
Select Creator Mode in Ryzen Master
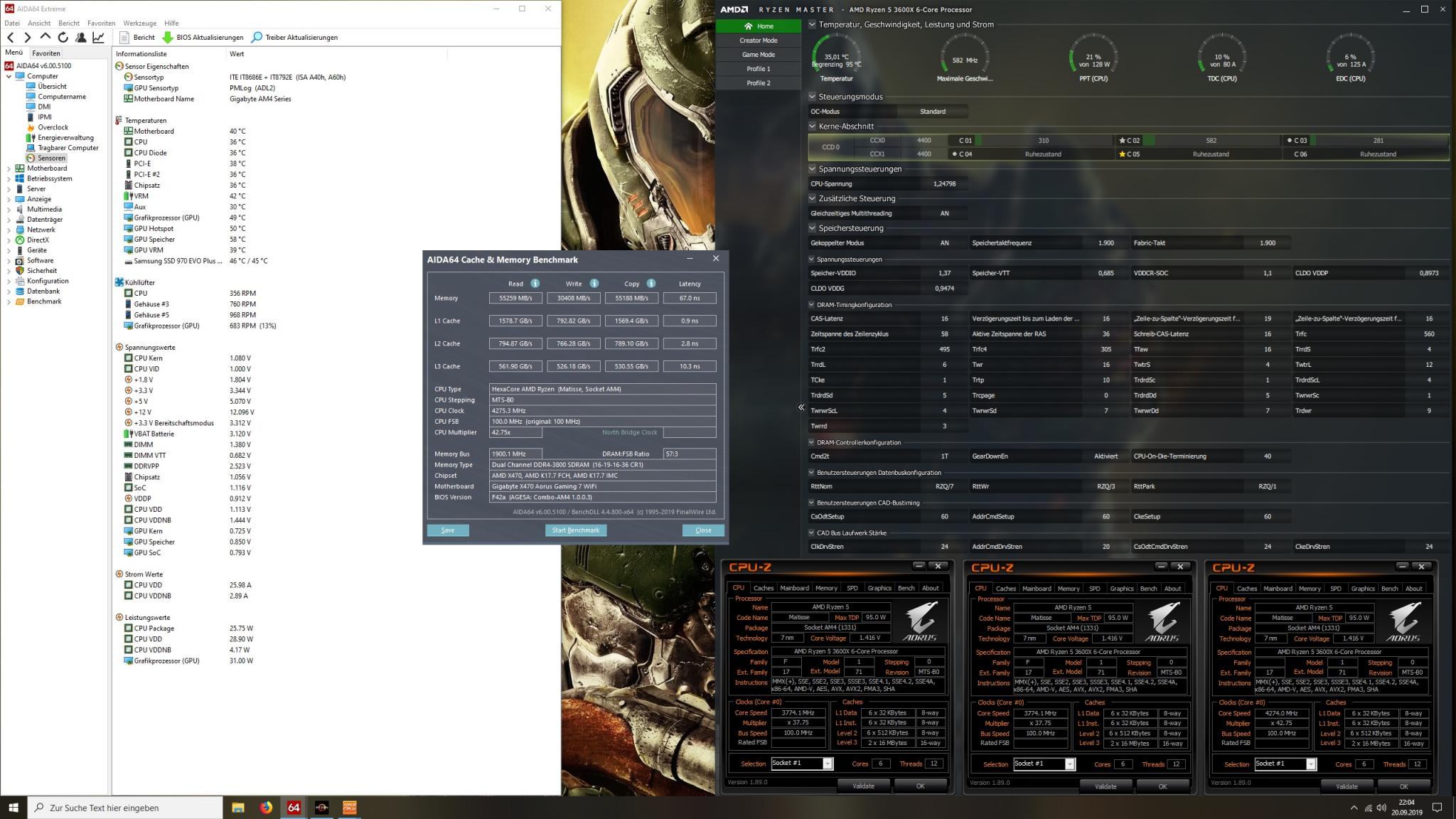tap(758, 41)
